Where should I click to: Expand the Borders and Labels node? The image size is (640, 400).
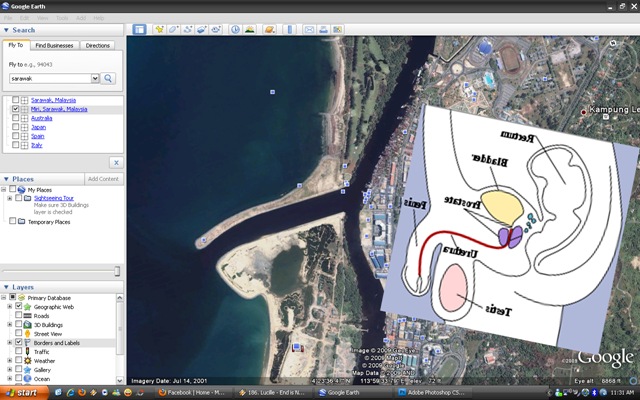[x=10, y=342]
